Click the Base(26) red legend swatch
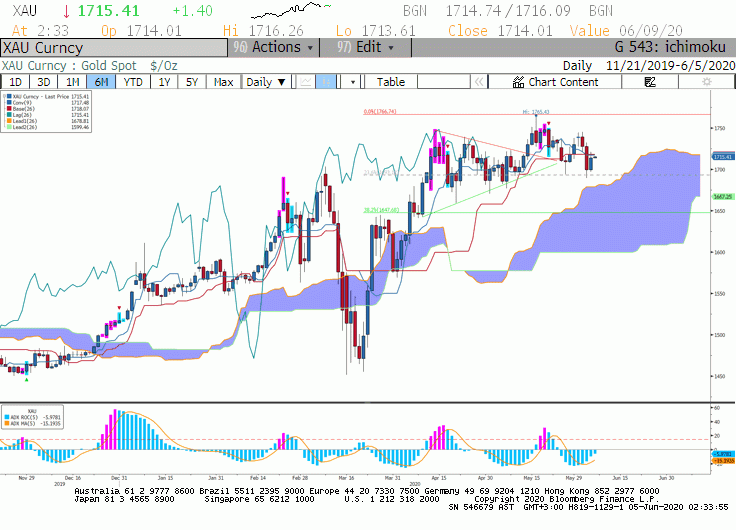 click(9, 108)
